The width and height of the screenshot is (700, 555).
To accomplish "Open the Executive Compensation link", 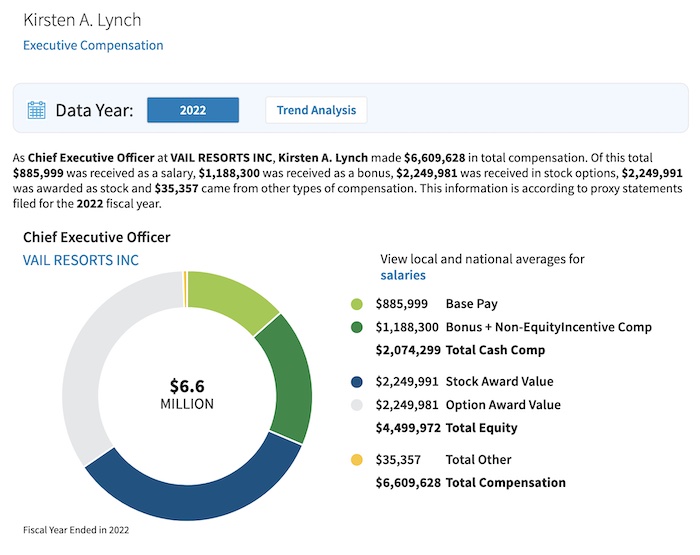I will [93, 45].
